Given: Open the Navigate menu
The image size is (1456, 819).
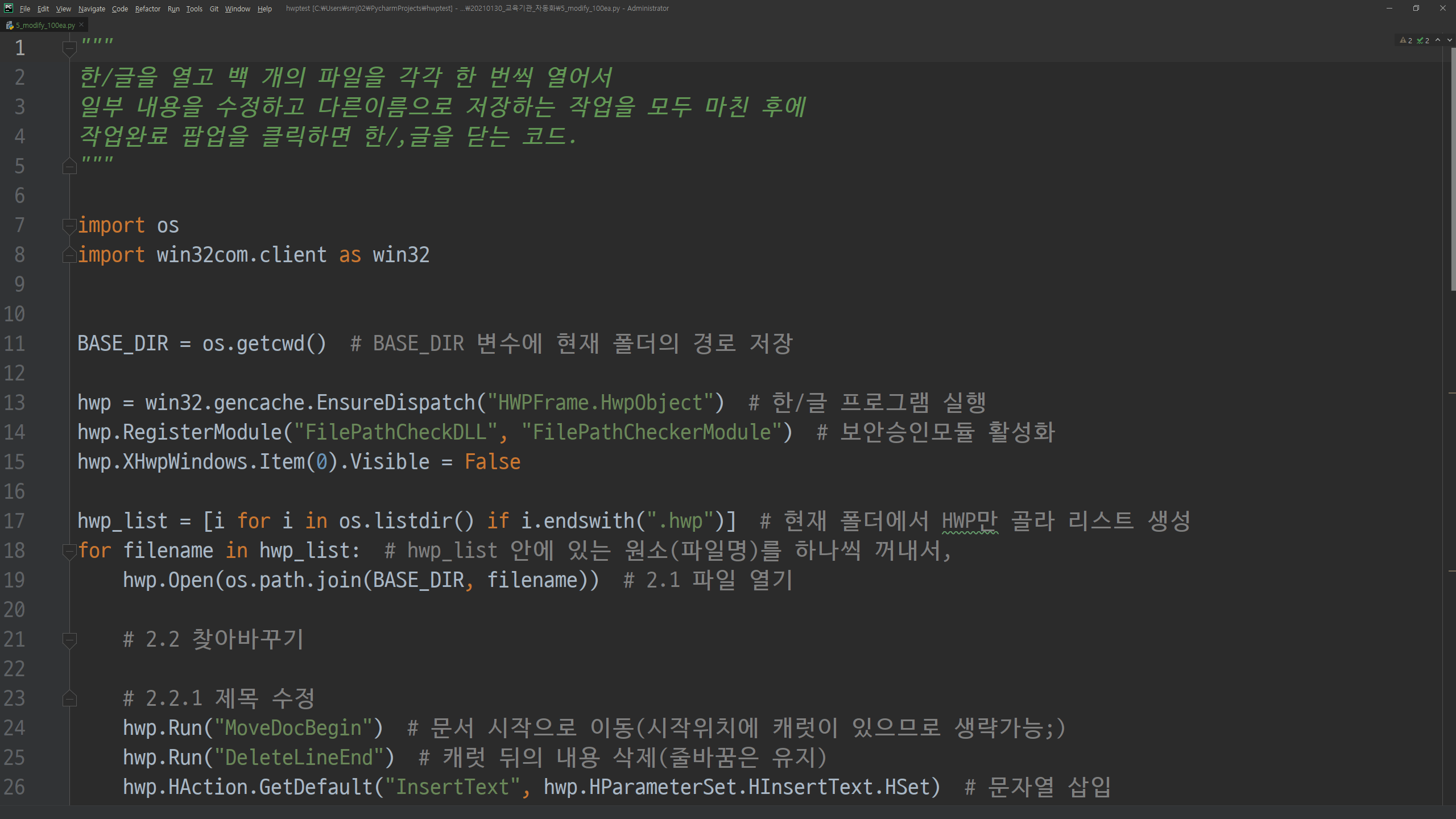Looking at the screenshot, I should point(92,9).
